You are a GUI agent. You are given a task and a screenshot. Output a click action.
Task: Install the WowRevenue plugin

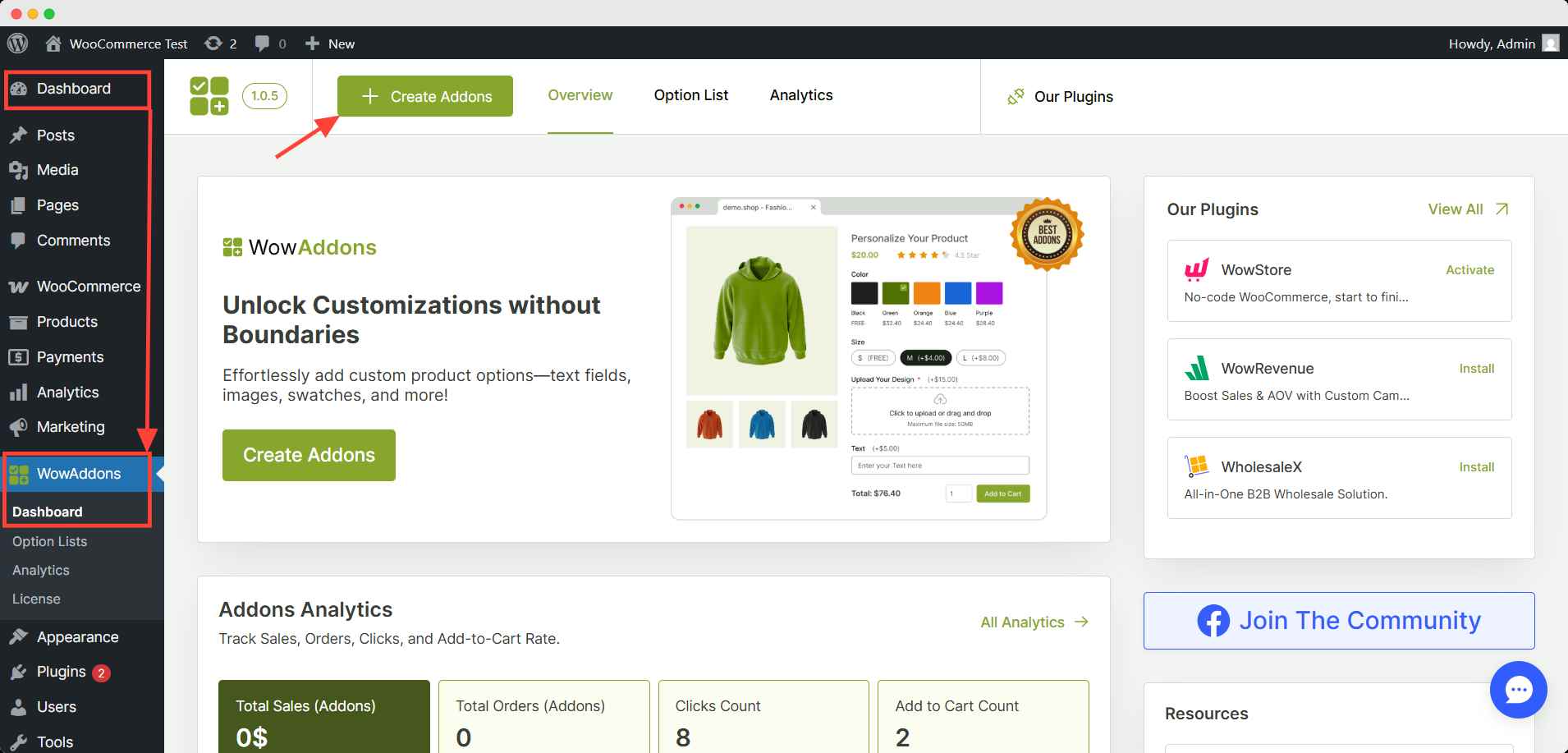[x=1476, y=369]
